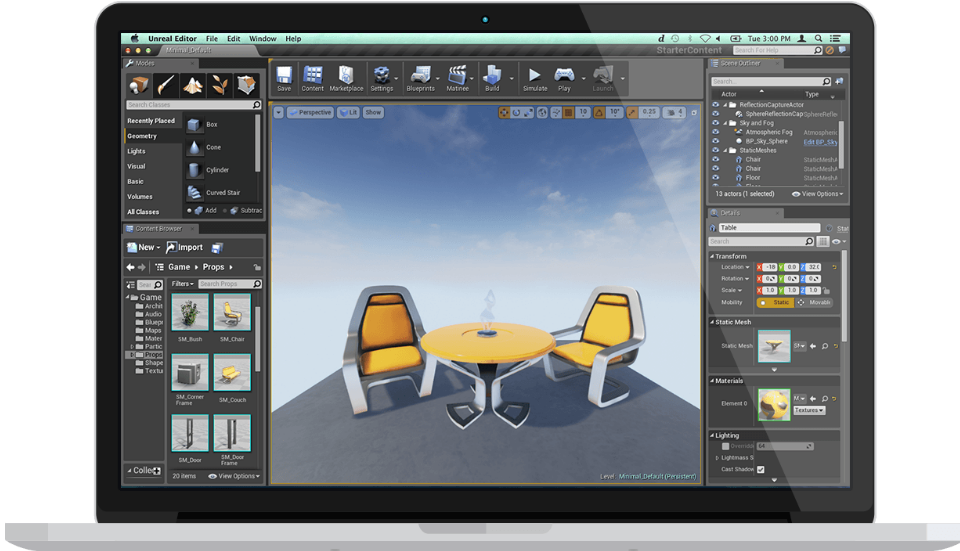Select the Paint mode brush icon
960x551 pixels.
[165, 85]
